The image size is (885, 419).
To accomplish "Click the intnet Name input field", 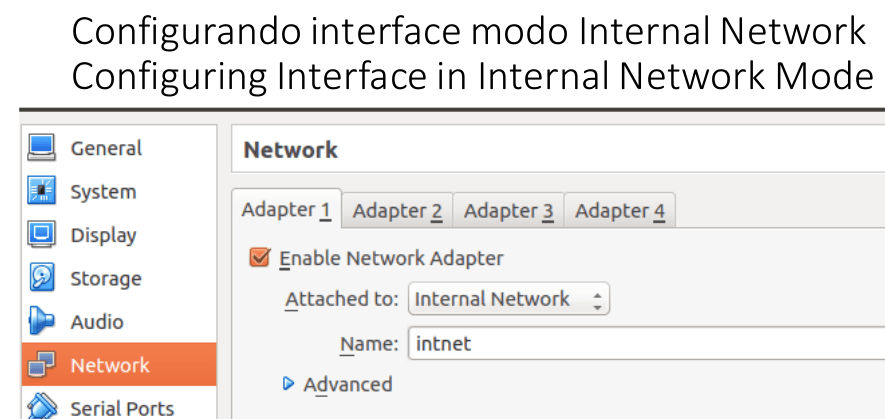I will pyautogui.click(x=646, y=343).
